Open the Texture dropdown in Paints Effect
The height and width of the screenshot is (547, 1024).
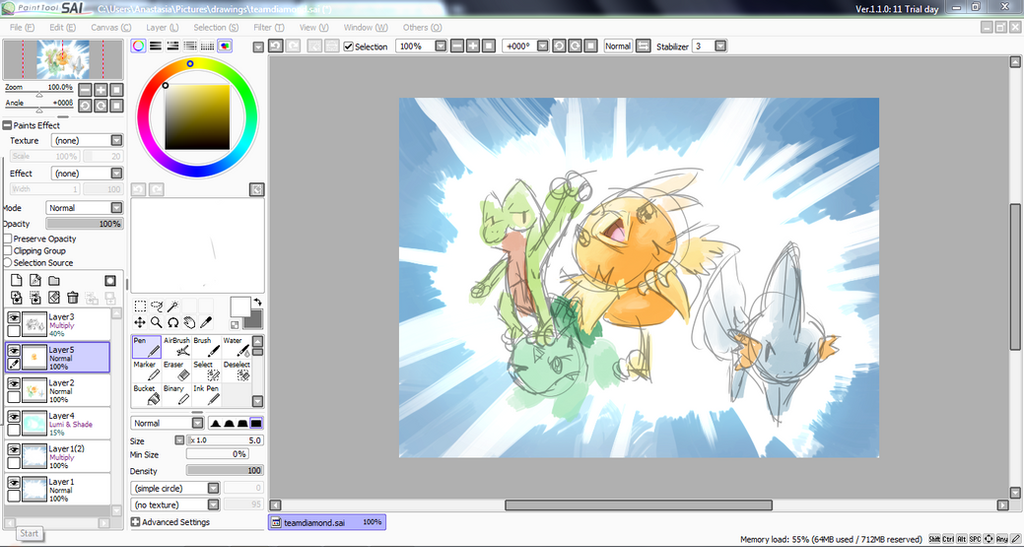point(87,140)
